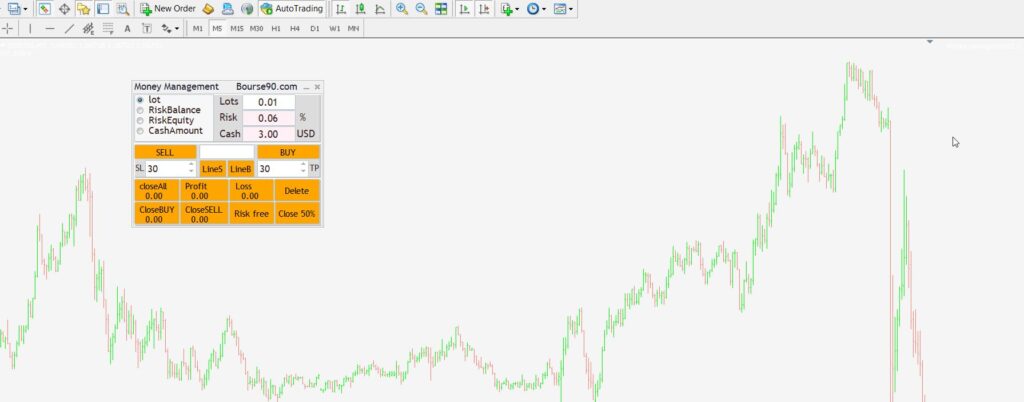The height and width of the screenshot is (402, 1024).
Task: Select the RiskBalance radio button
Action: pyautogui.click(x=140, y=110)
